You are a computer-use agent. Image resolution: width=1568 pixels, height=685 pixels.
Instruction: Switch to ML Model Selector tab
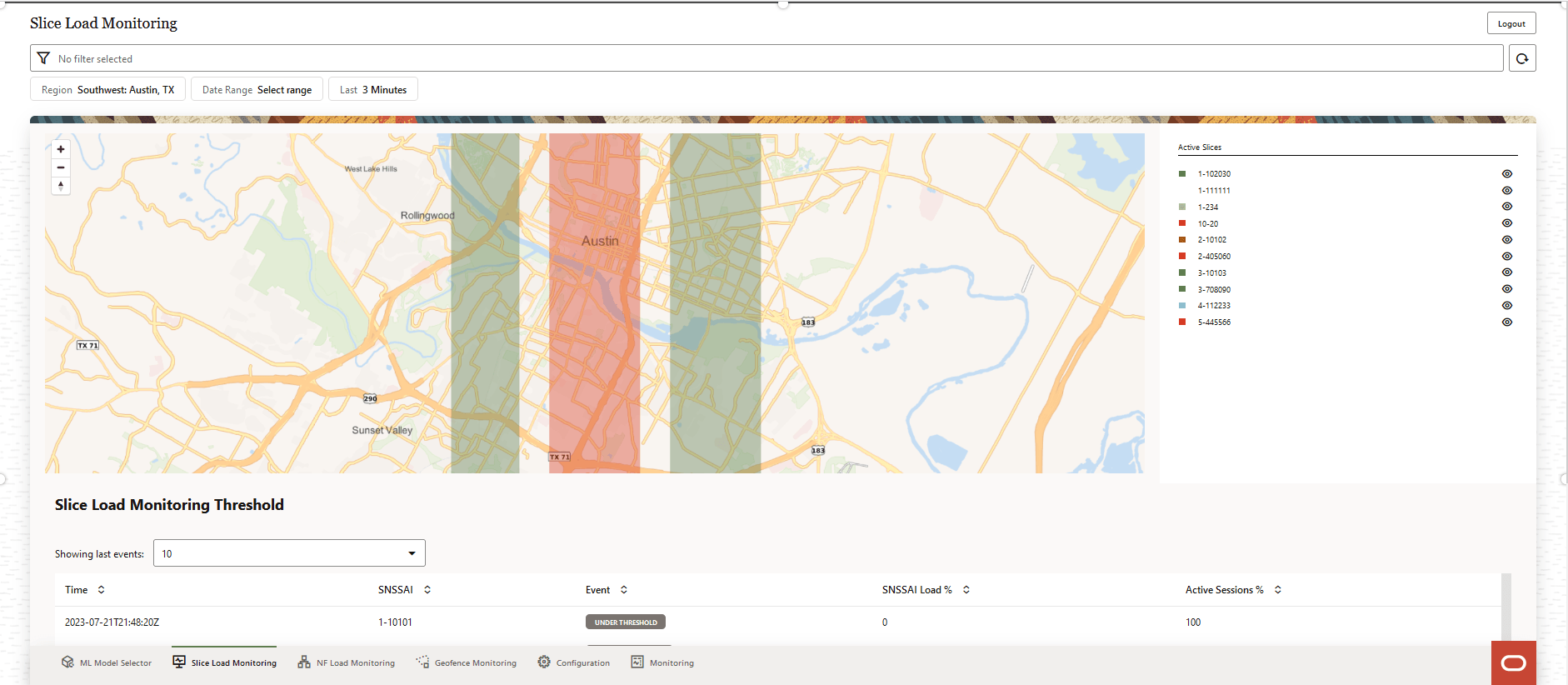(x=107, y=663)
